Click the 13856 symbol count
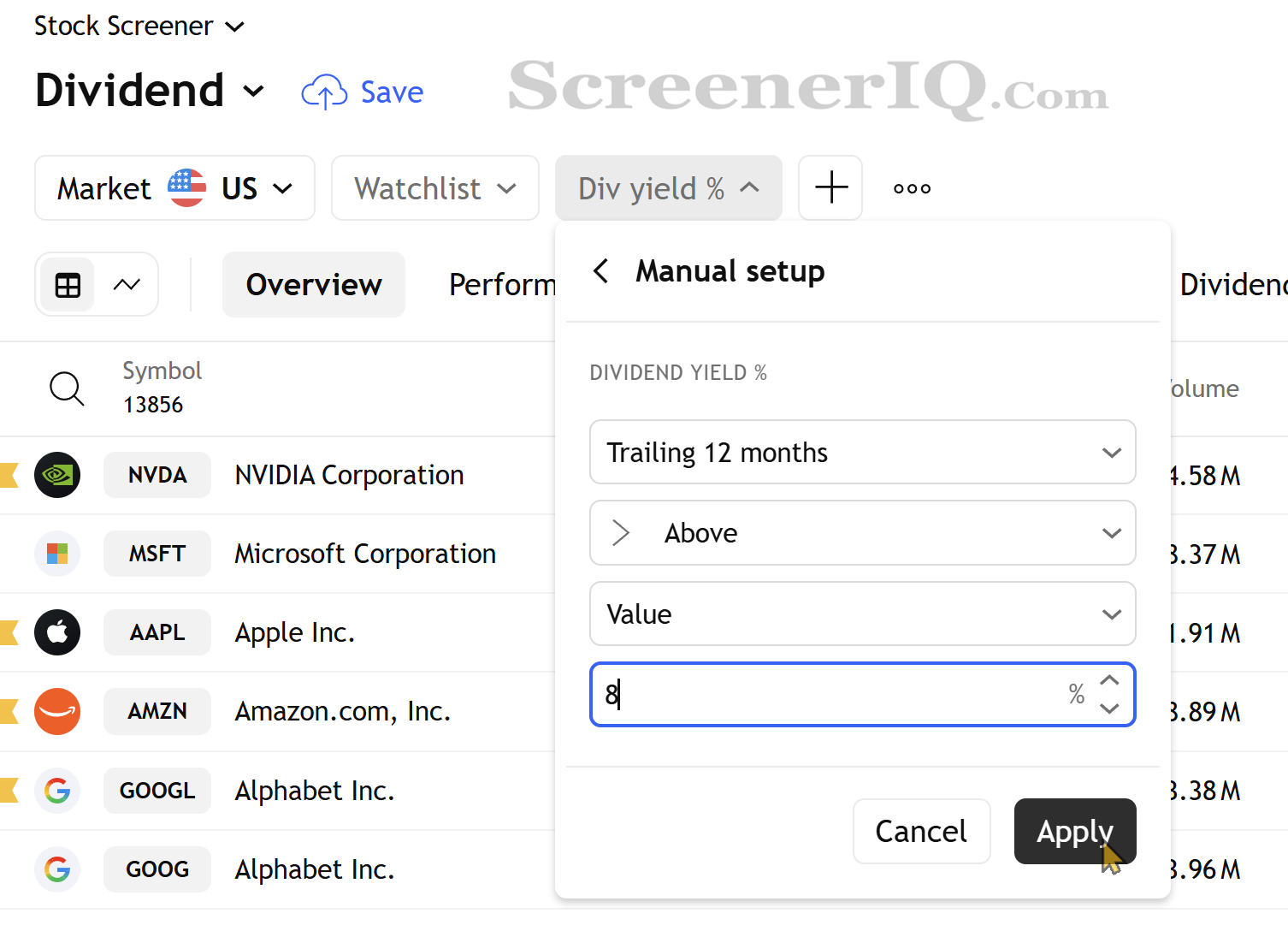 [153, 405]
